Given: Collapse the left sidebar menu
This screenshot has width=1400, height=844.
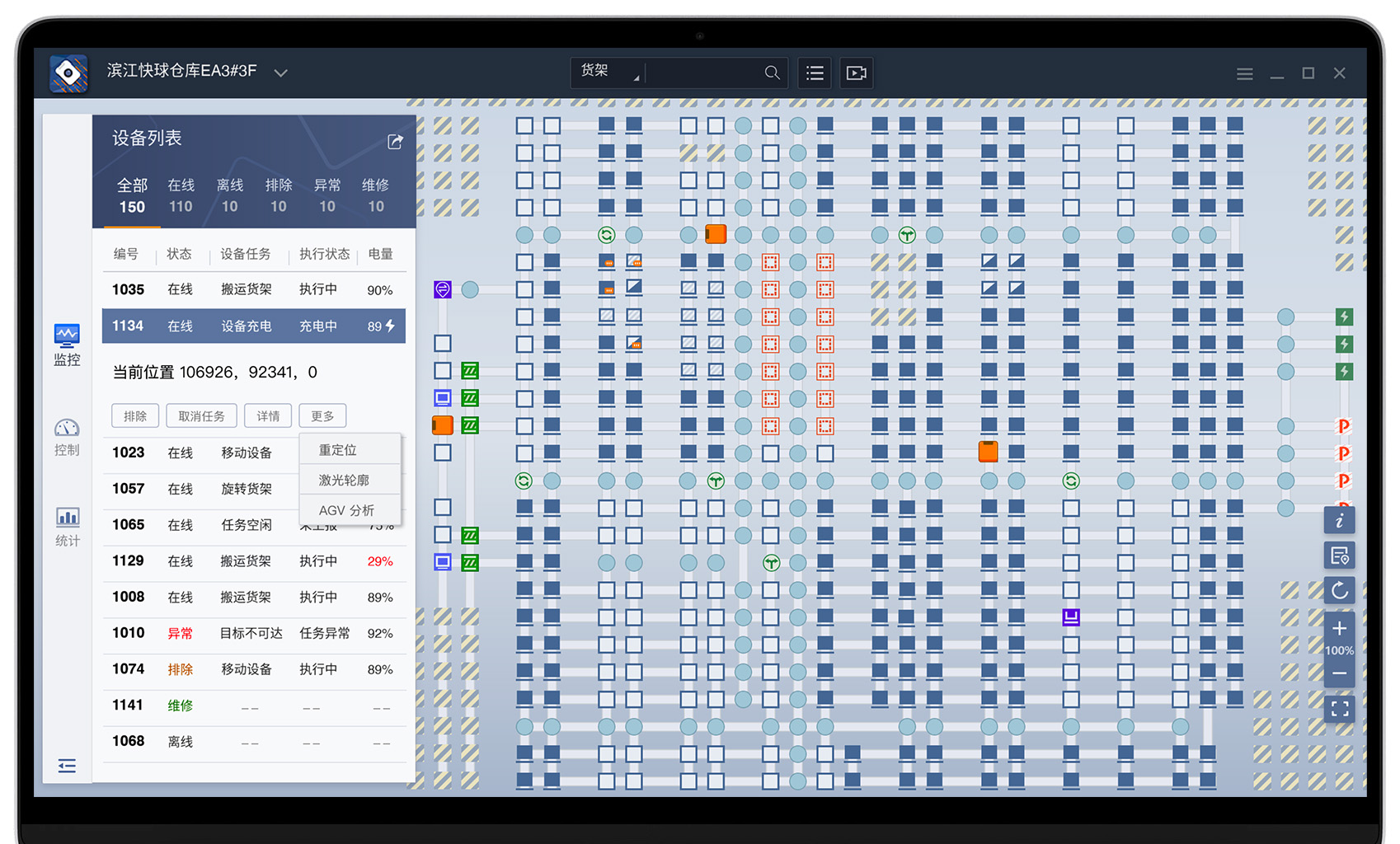Looking at the screenshot, I should point(67,766).
